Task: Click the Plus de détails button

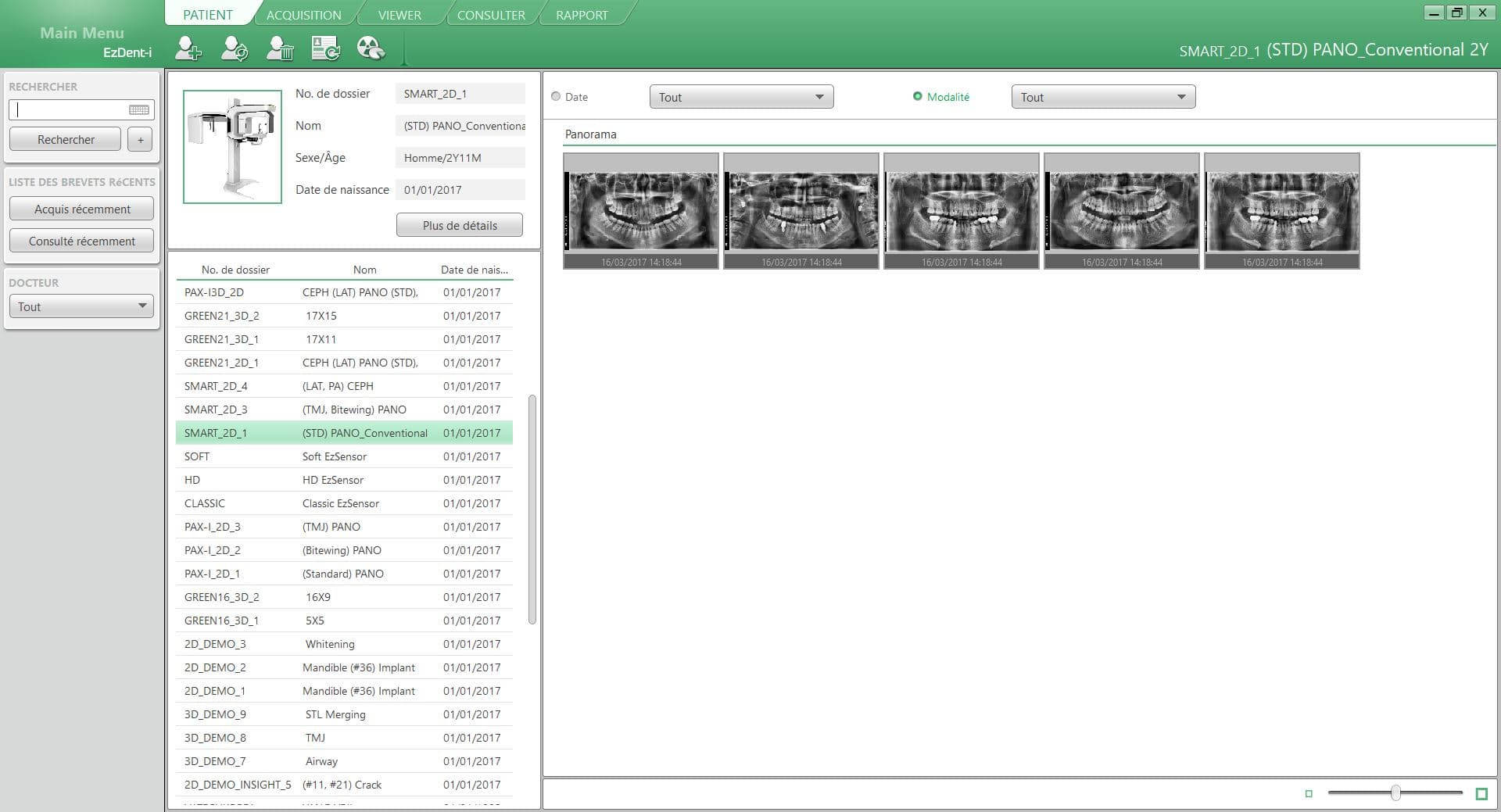Action: click(460, 225)
